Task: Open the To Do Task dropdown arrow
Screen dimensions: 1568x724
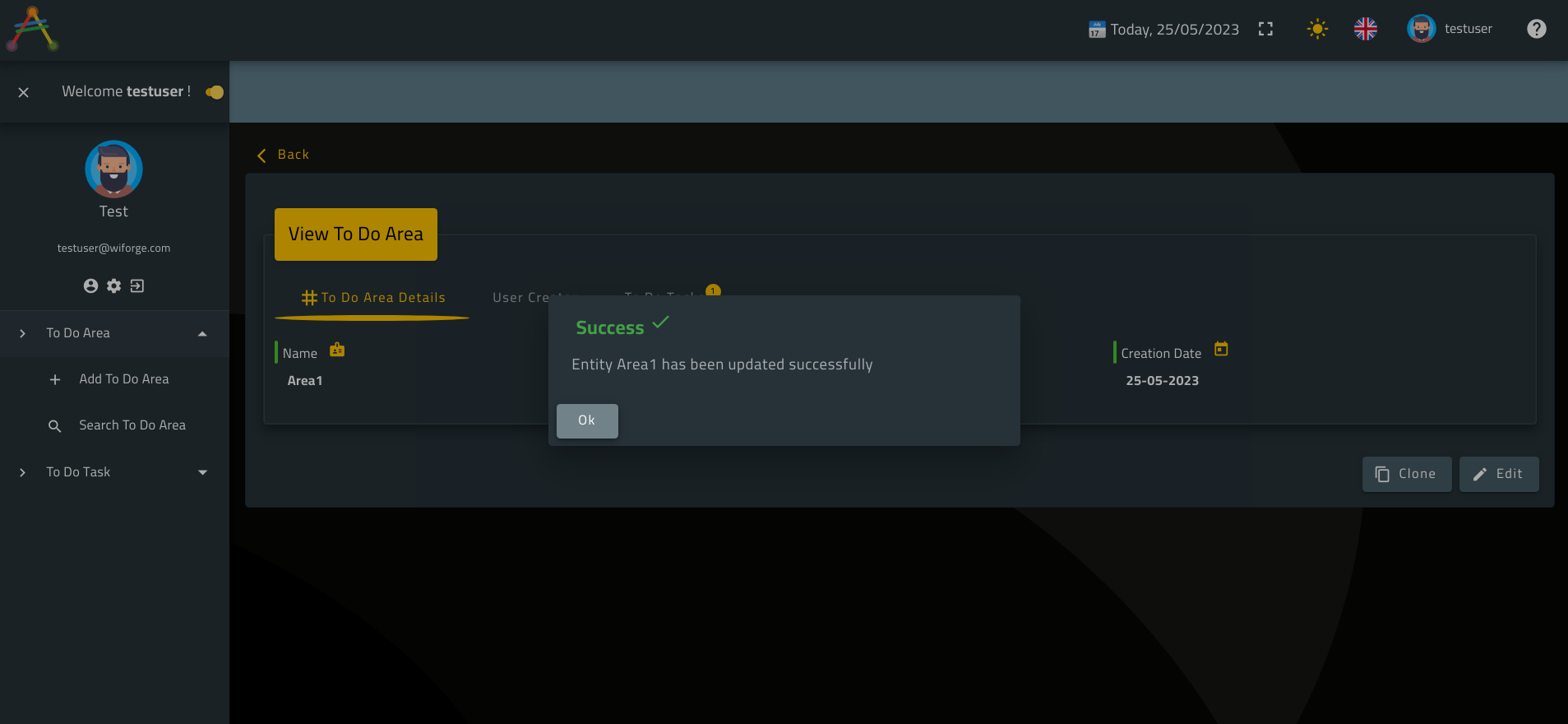Action: tap(202, 472)
